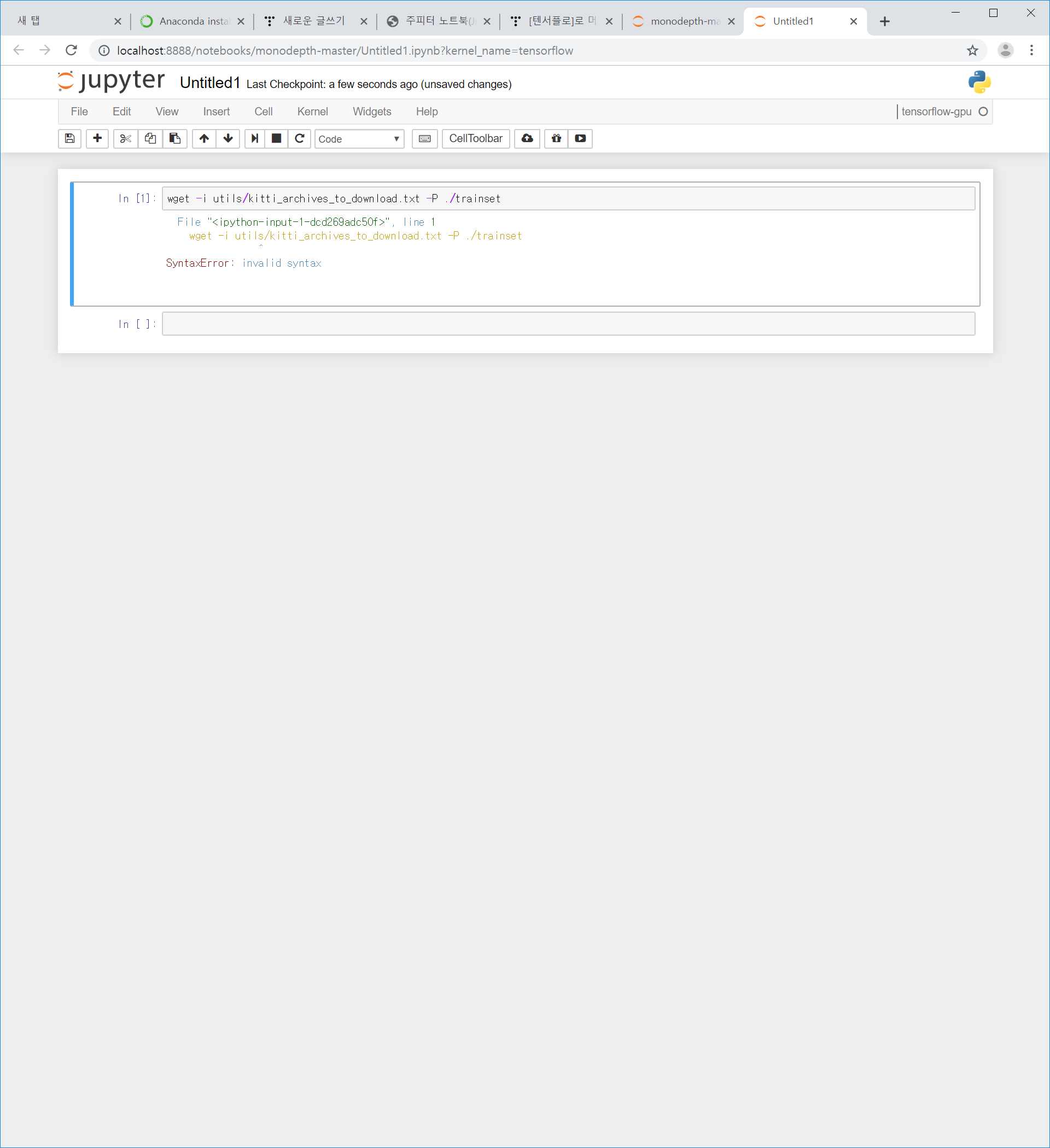Click the CellToolbar button
Viewport: 1050px width, 1148px height.
tap(475, 138)
